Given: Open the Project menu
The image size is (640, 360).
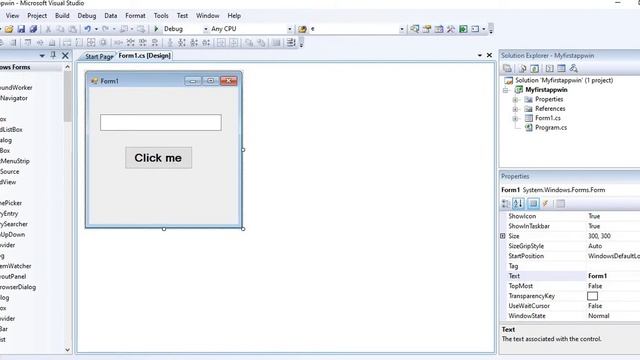Looking at the screenshot, I should tap(37, 16).
